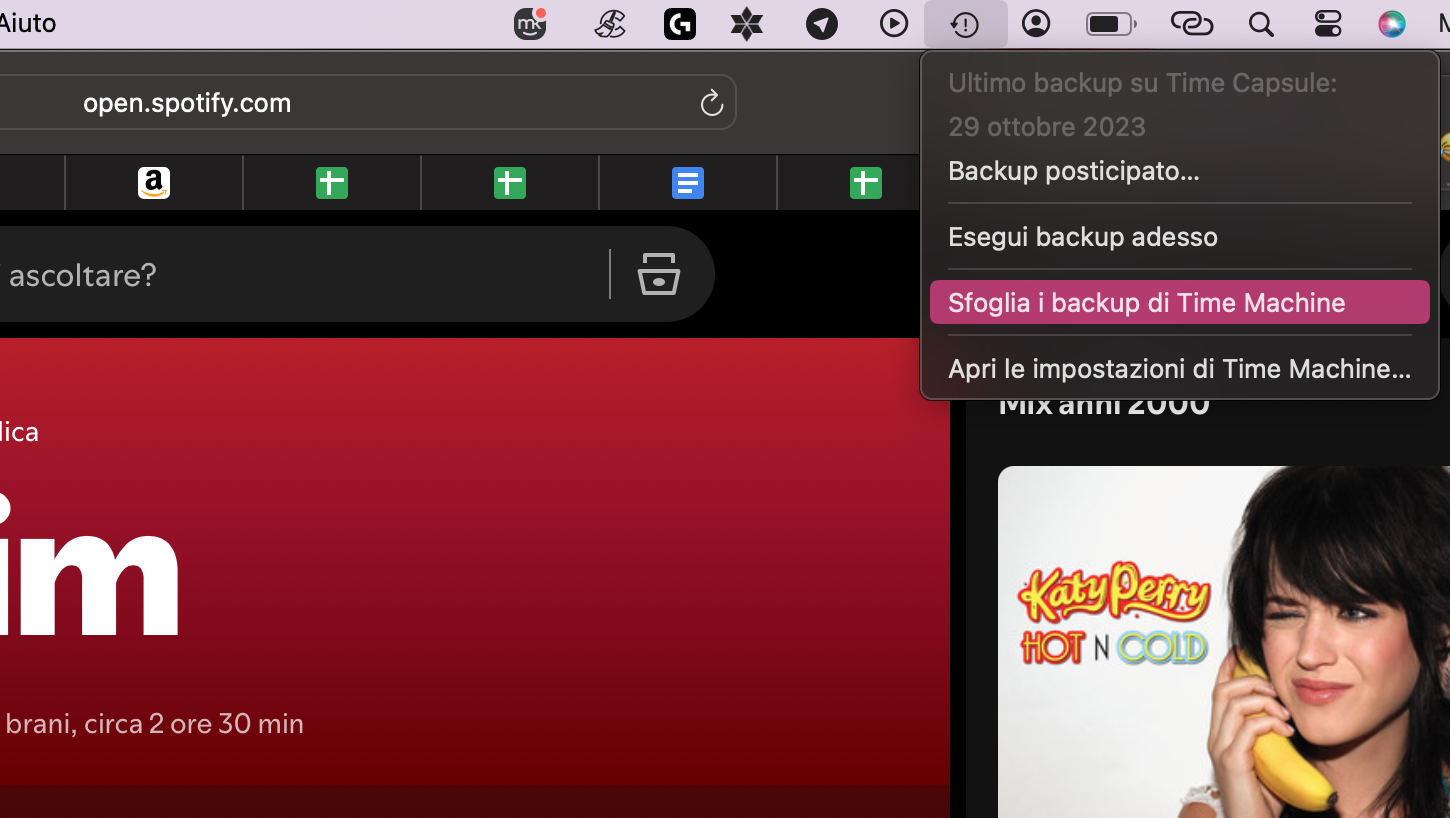1450x818 pixels.
Task: Switch to the first Google Sheets tab
Action: [x=331, y=182]
